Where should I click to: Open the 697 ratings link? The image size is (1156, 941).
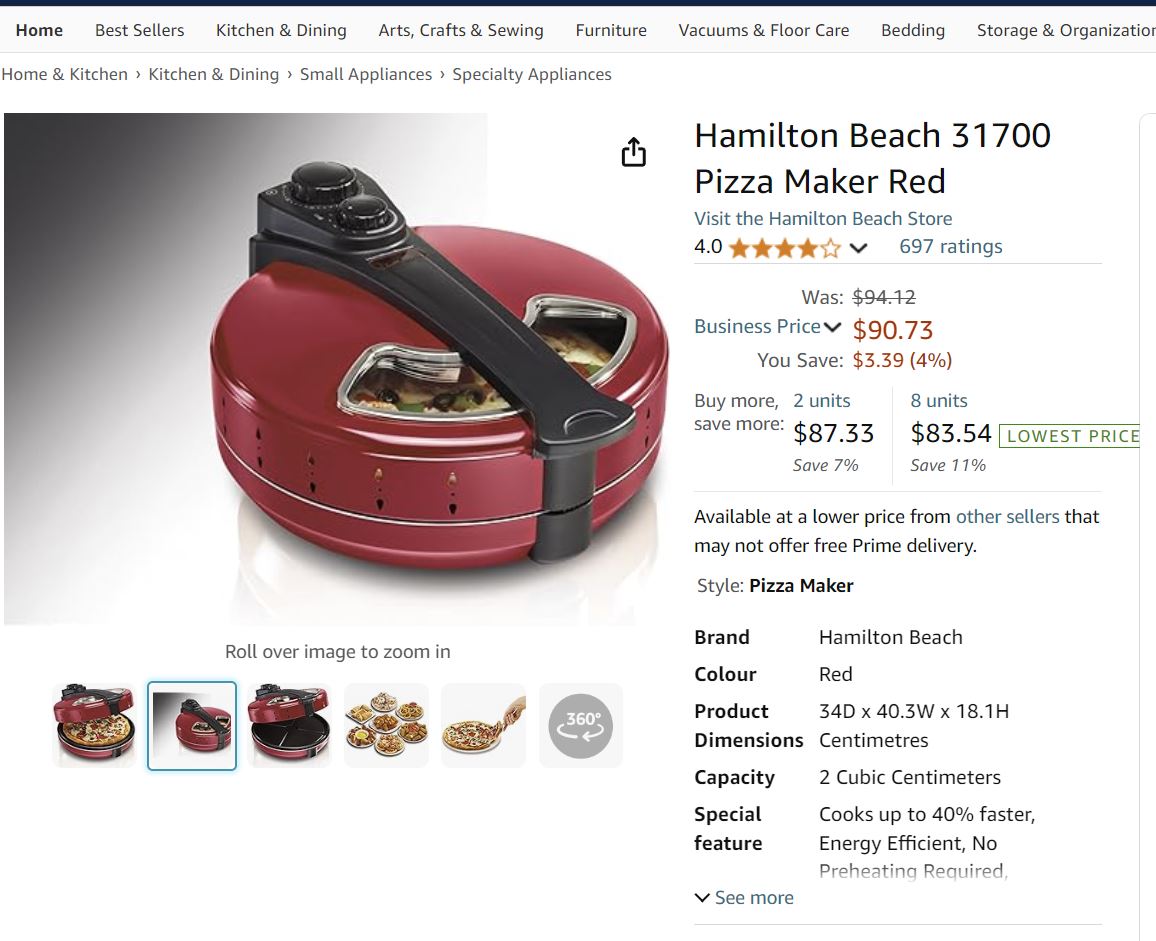(x=950, y=246)
